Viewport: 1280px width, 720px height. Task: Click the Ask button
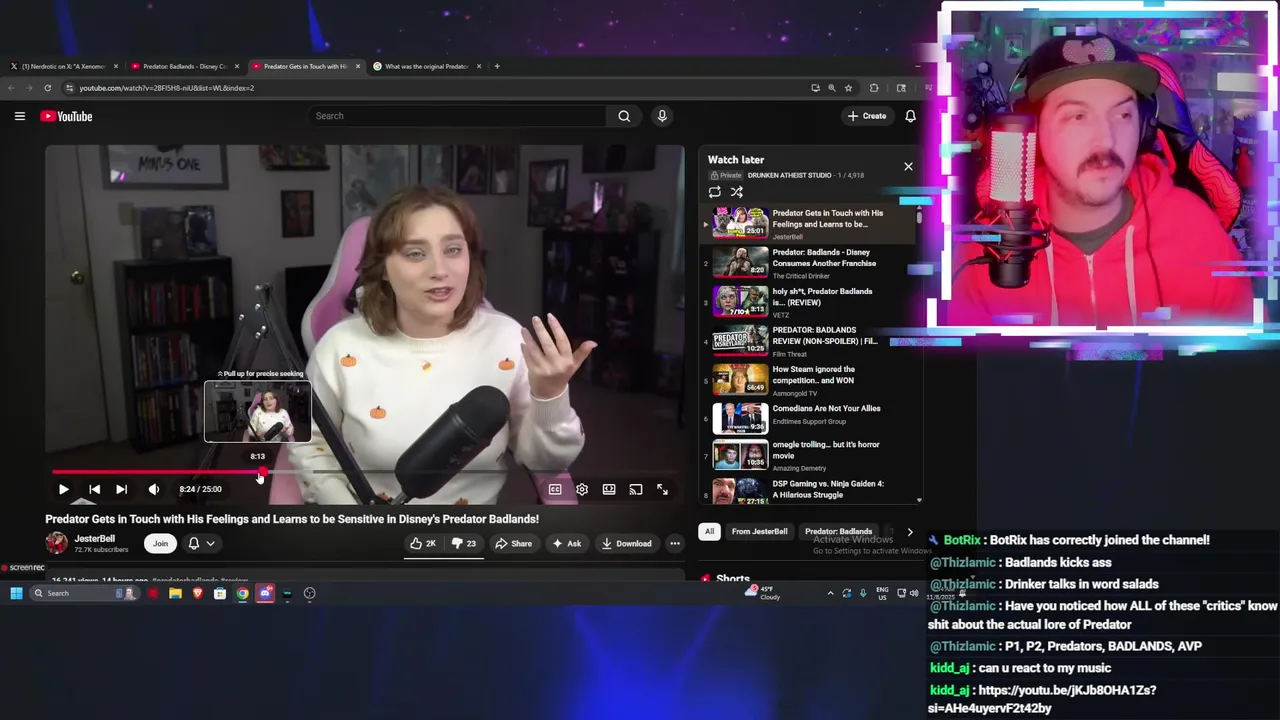pyautogui.click(x=567, y=543)
